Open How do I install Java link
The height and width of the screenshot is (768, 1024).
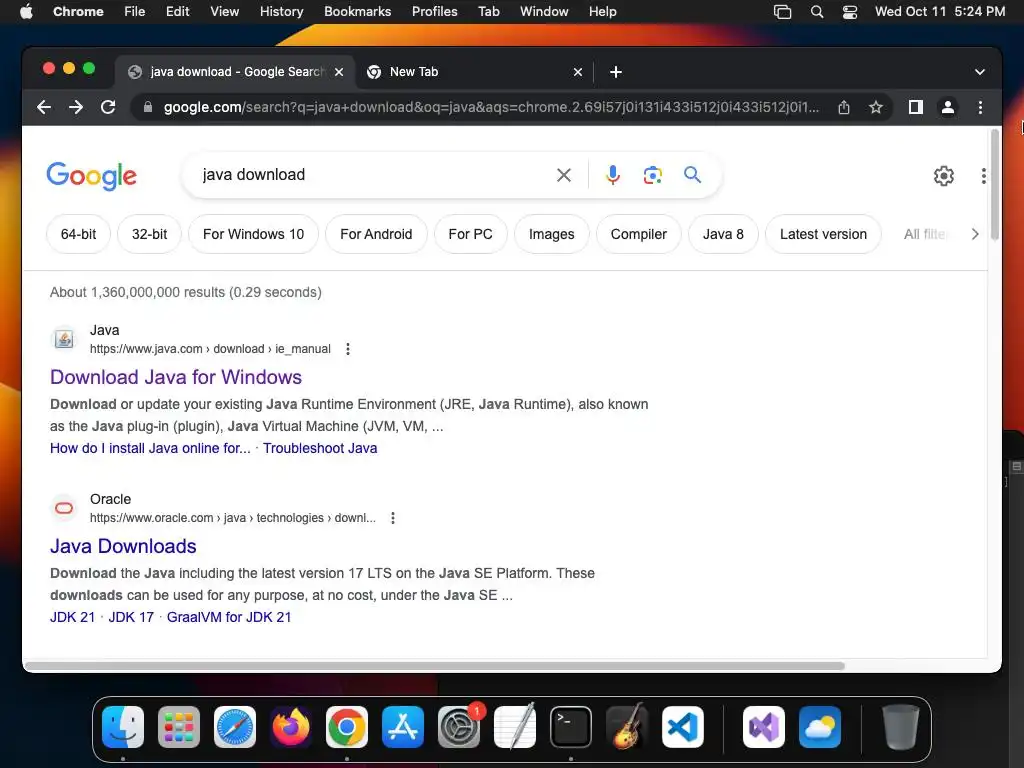pos(150,448)
